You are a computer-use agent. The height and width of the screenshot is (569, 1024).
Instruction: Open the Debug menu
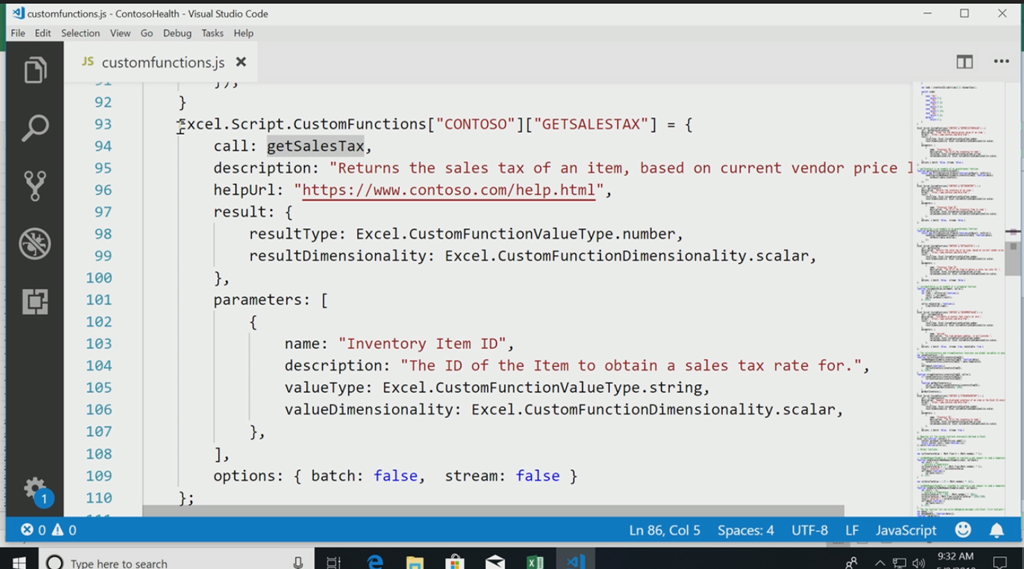[x=177, y=33]
